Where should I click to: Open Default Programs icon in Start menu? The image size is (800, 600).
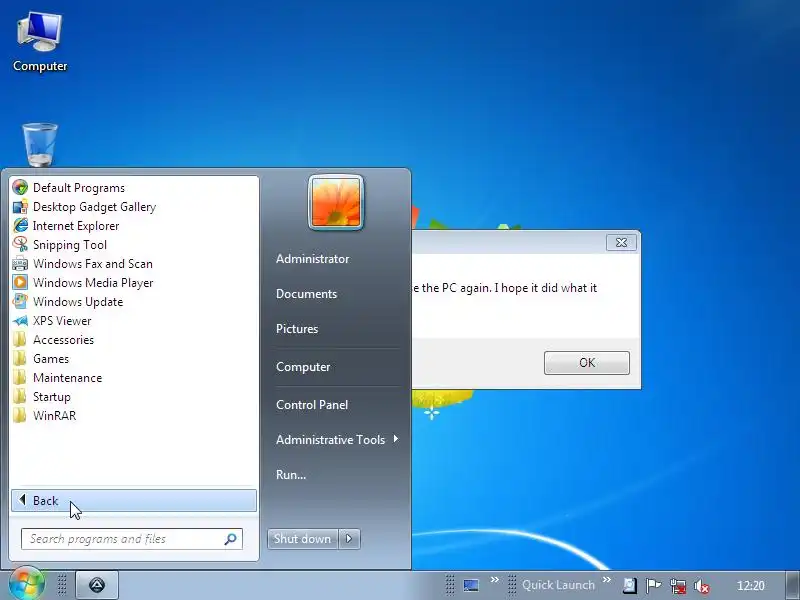[x=20, y=188]
